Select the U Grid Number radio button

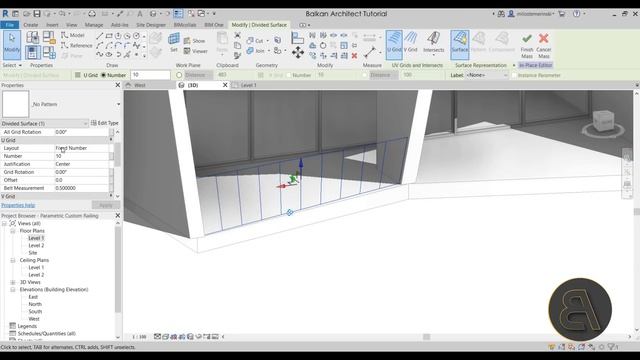click(x=103, y=75)
